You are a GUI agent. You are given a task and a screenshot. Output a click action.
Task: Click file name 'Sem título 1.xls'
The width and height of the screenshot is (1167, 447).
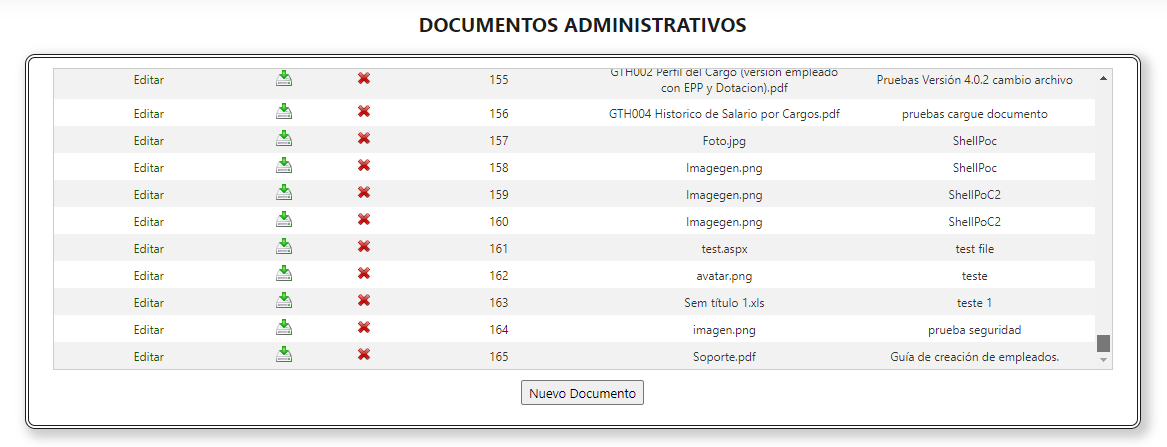click(724, 303)
